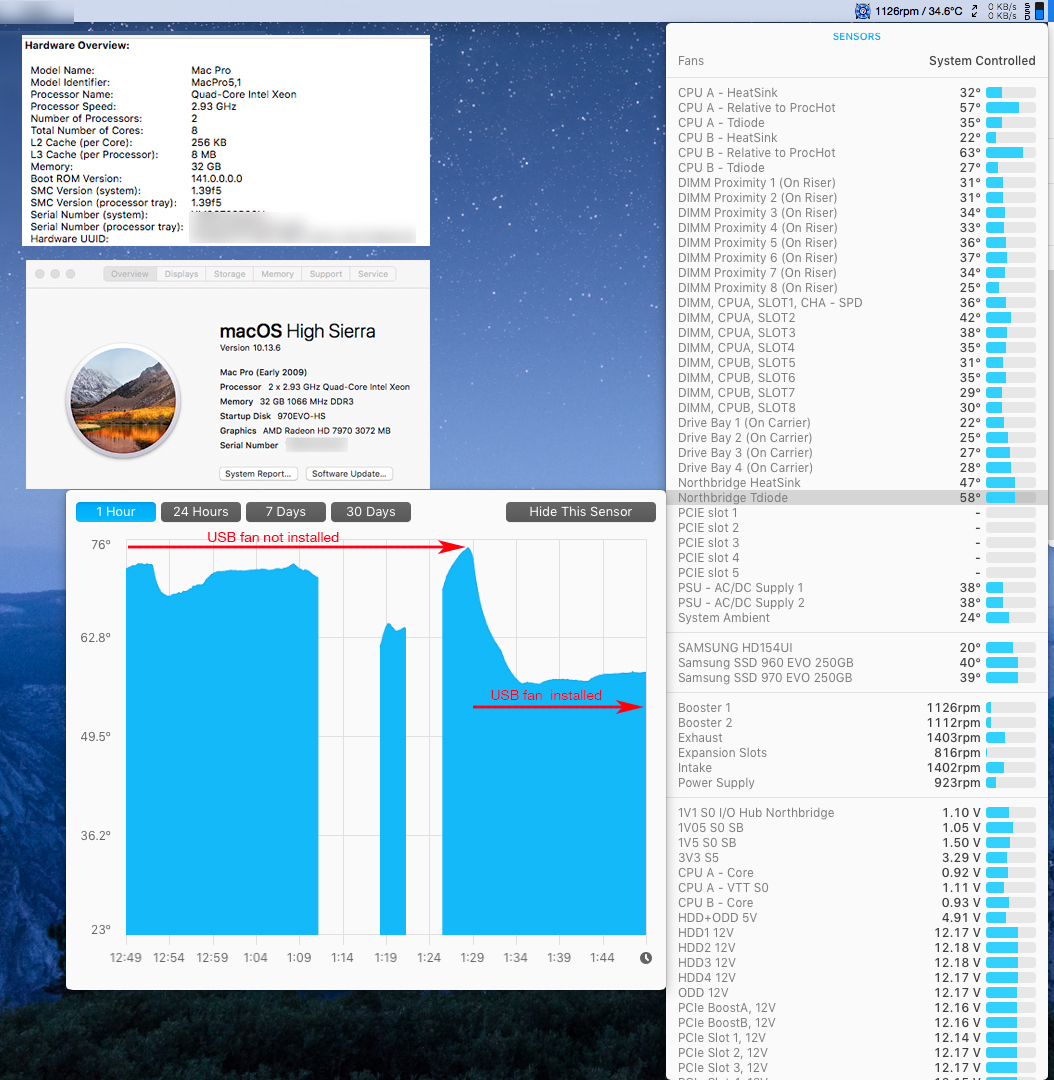Click the SSD usage bar menu icon

click(x=1035, y=11)
